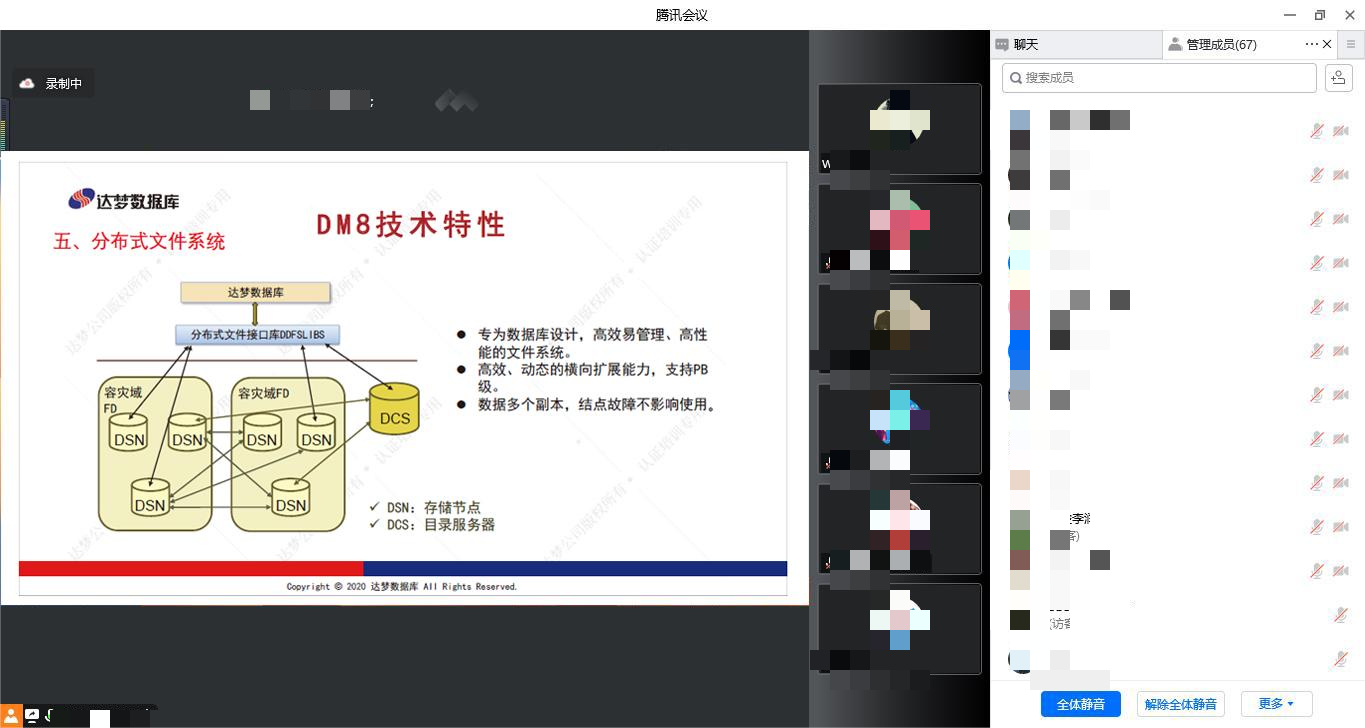
Task: Click 解除全体静音 to unmute all
Action: (1181, 704)
